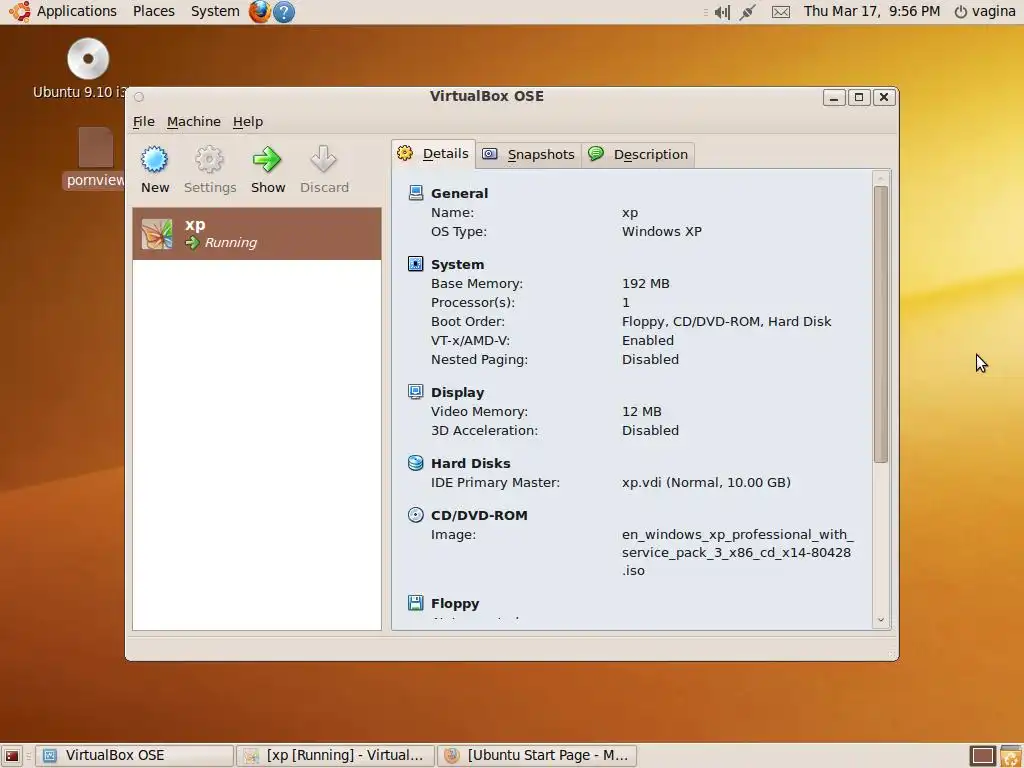The height and width of the screenshot is (768, 1024).
Task: Switch to the Details tab
Action: (x=434, y=154)
